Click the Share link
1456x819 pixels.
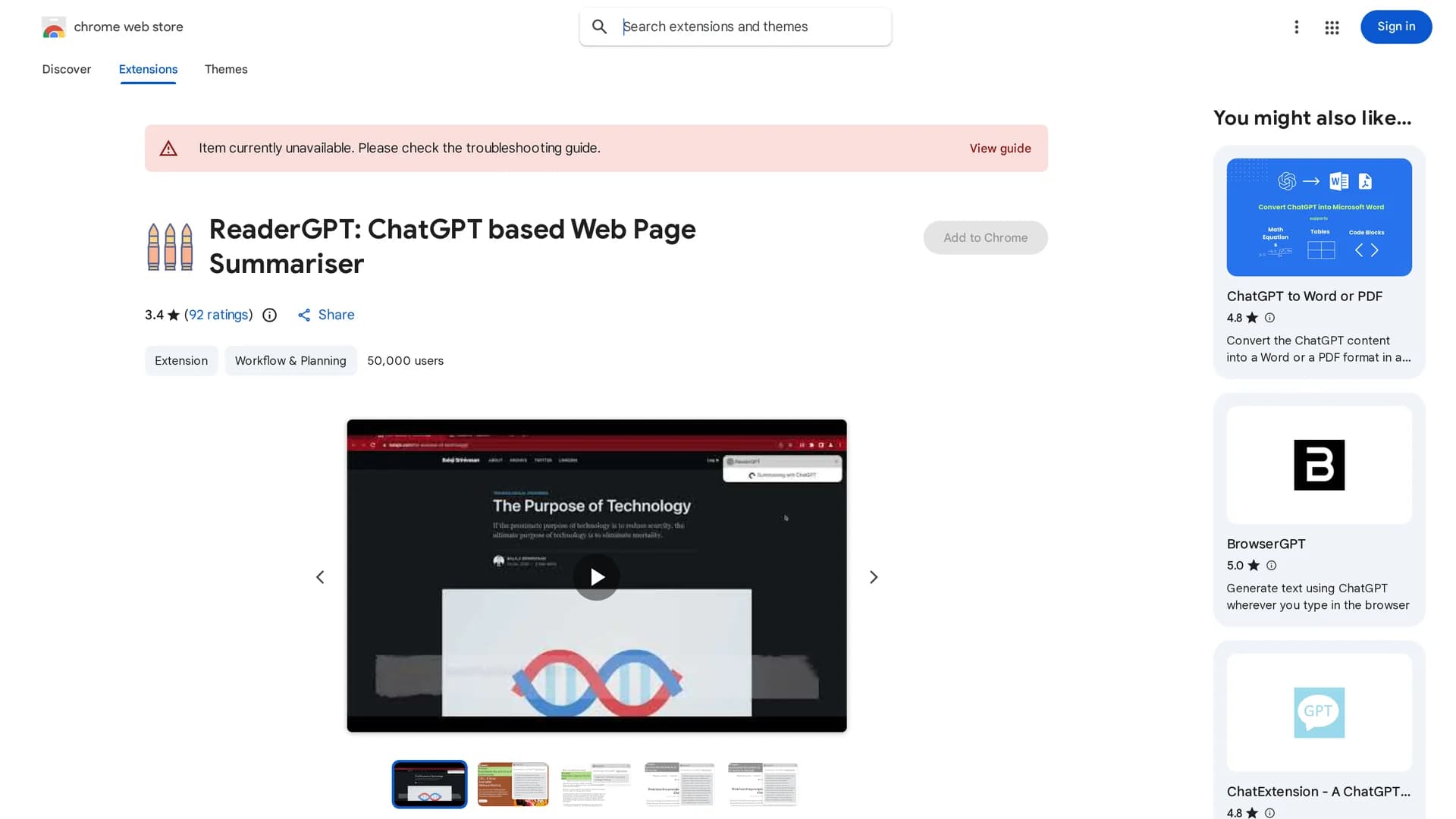[336, 315]
